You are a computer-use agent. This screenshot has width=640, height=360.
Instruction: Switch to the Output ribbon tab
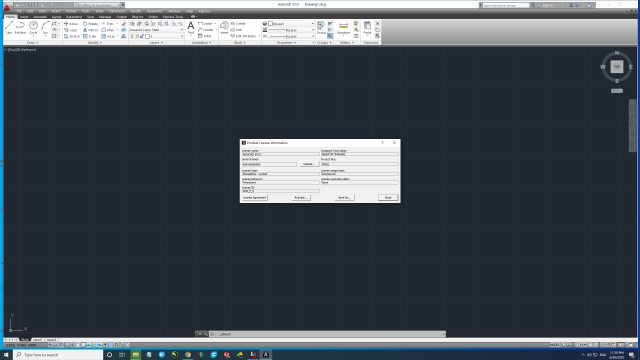(x=121, y=17)
